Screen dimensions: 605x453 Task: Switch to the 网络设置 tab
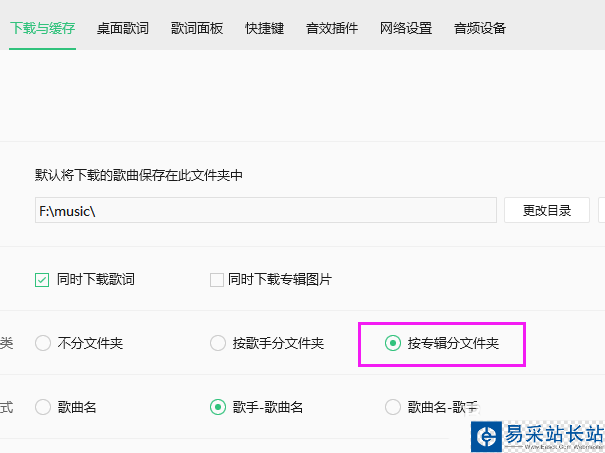[406, 28]
